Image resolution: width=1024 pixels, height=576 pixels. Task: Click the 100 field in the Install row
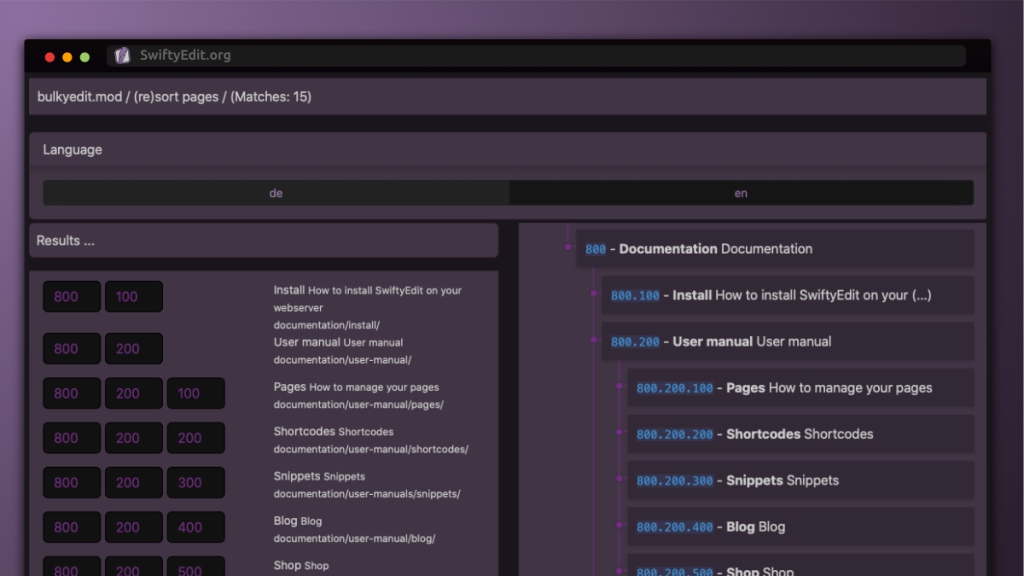coord(134,296)
